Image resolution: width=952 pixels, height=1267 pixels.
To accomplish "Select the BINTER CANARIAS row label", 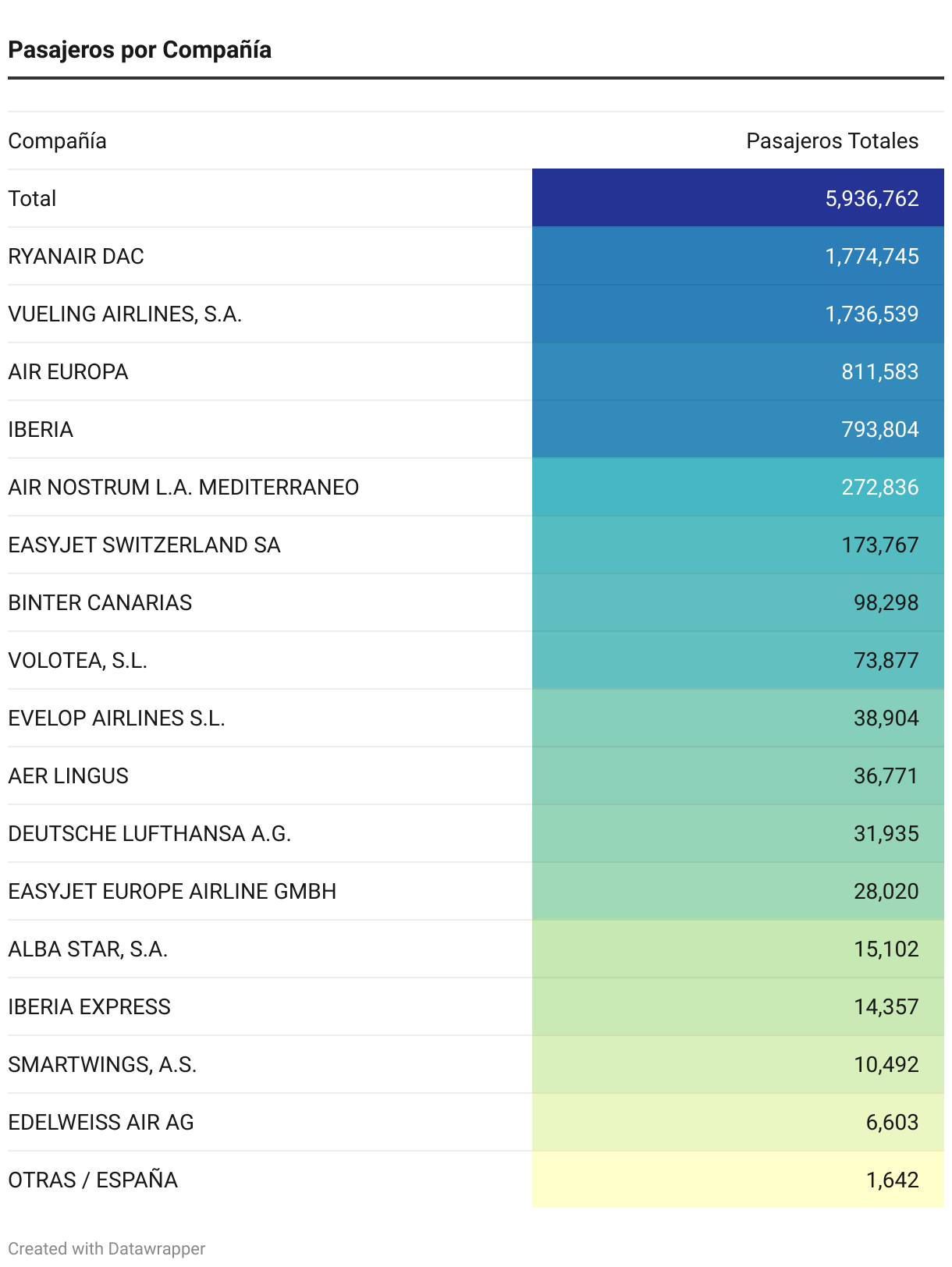I will tap(100, 603).
